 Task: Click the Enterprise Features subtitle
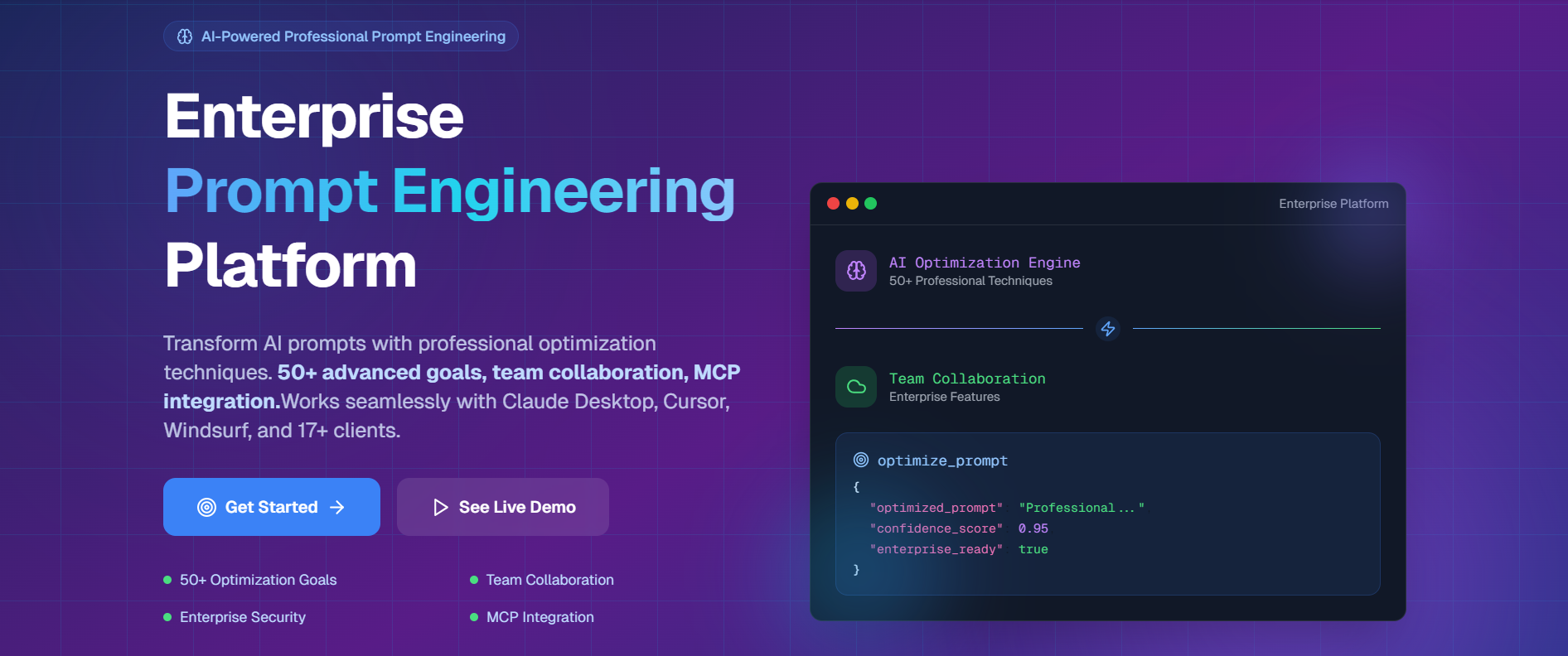coord(945,397)
